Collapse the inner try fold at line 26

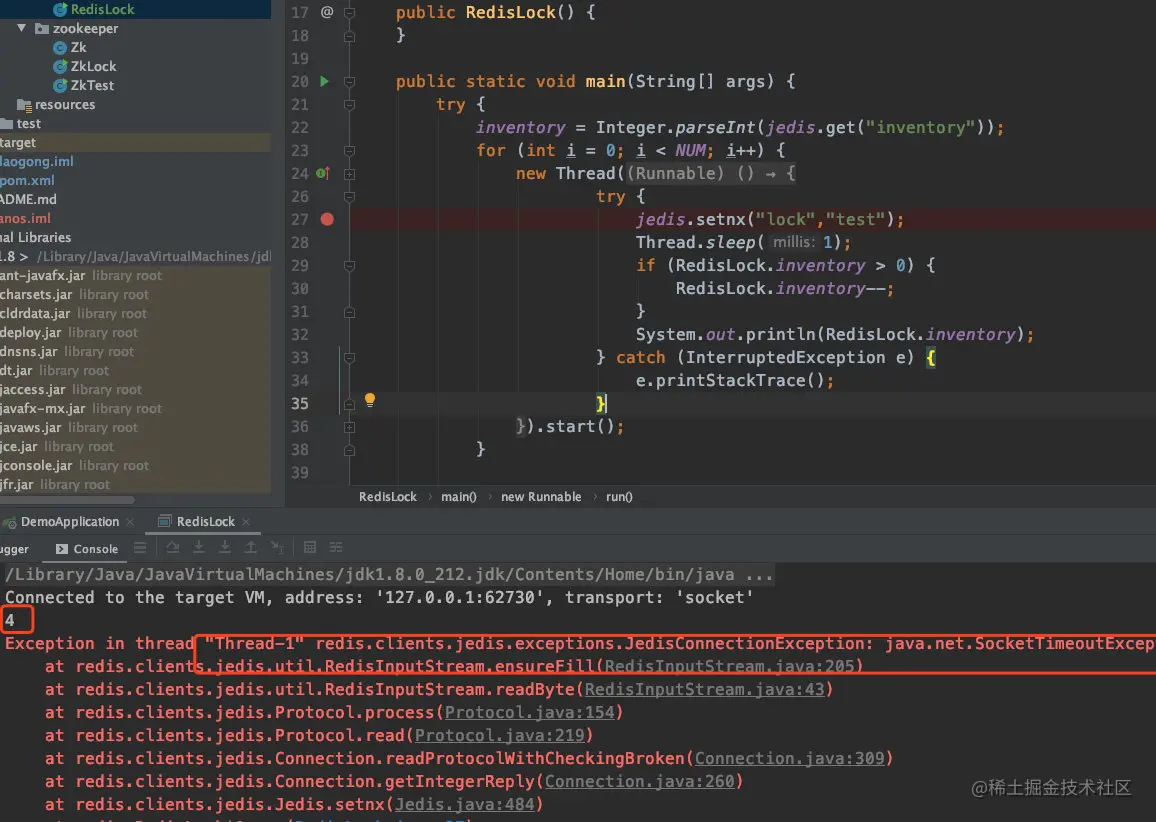349,197
